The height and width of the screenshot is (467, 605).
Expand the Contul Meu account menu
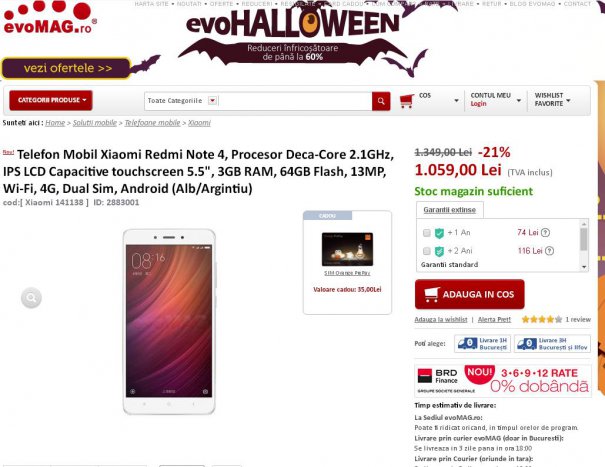496,100
